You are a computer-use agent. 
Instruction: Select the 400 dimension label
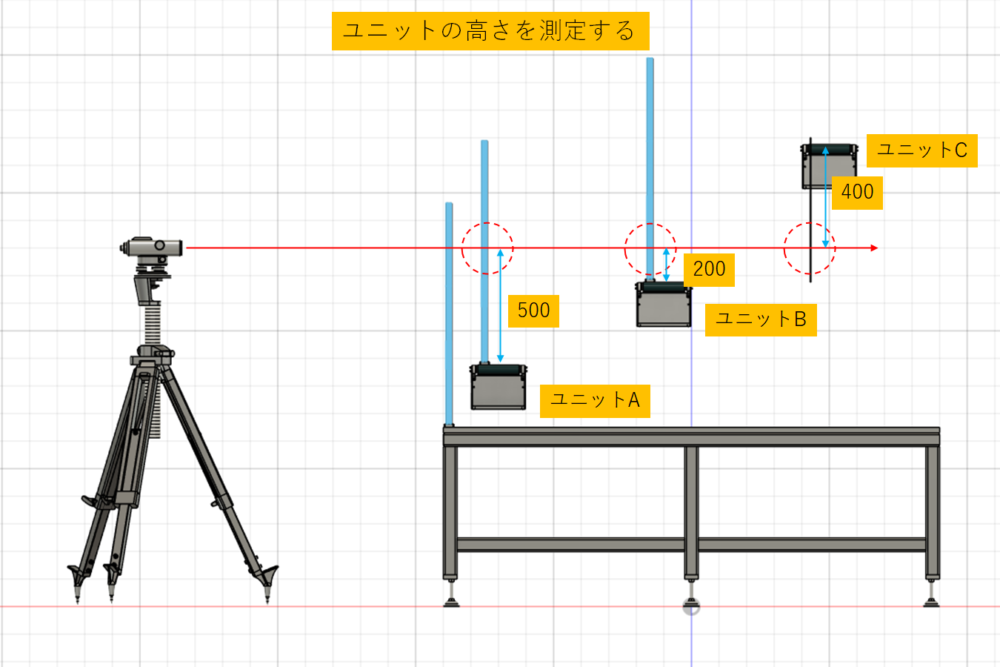coord(857,192)
